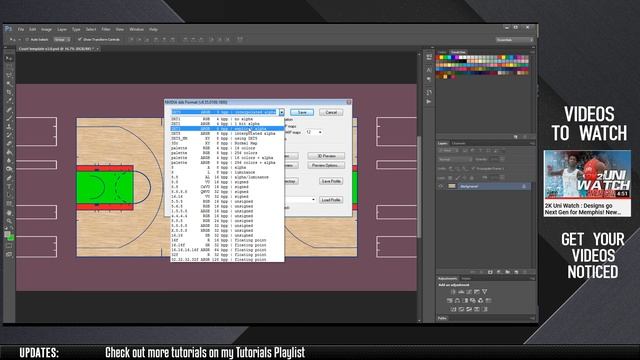Select the Hand tool

pos(9,212)
